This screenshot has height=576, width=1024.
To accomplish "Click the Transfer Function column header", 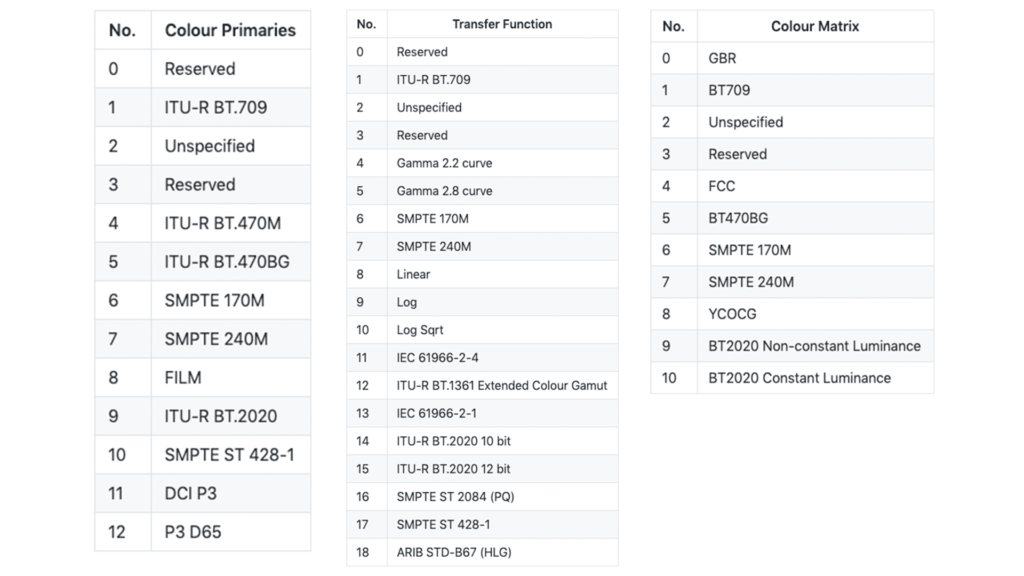I will (501, 24).
